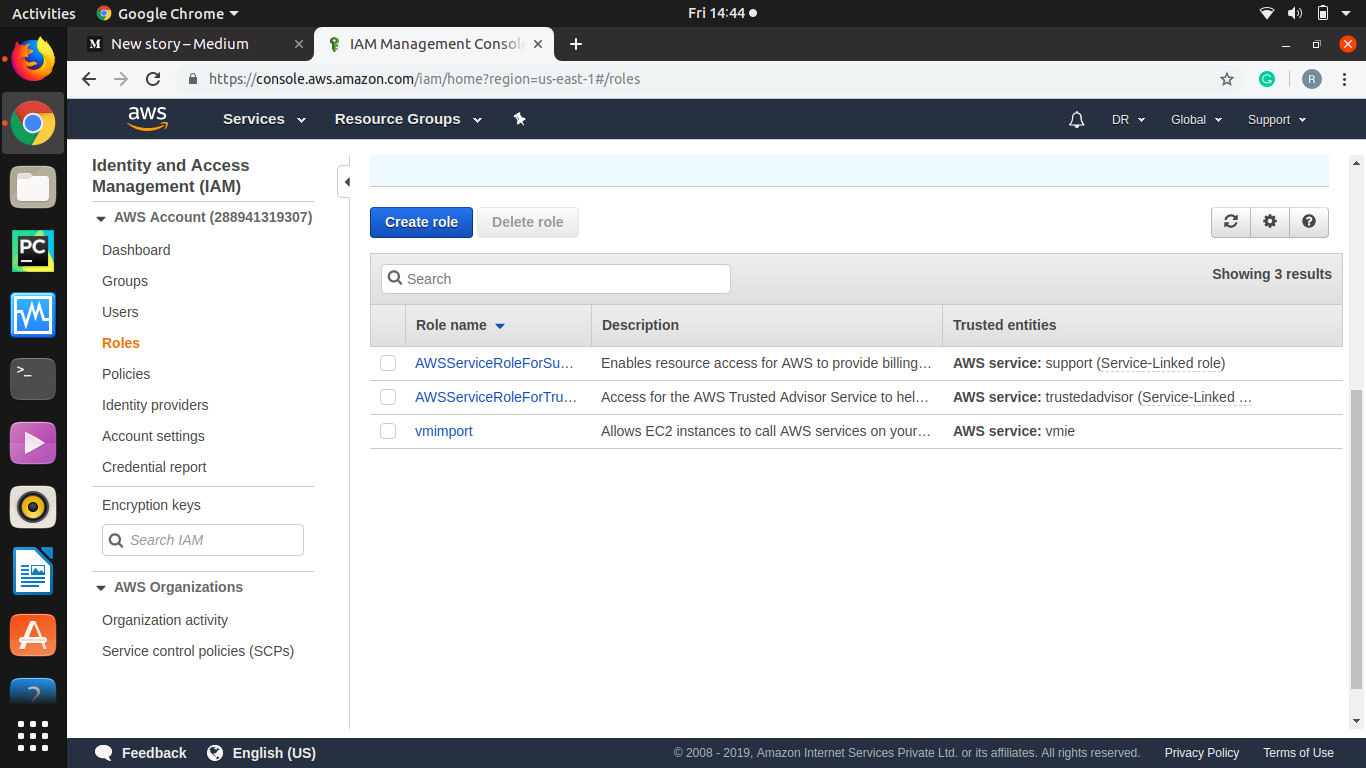Switch to the New story – Medium tab
This screenshot has height=768, width=1366.
coord(195,44)
